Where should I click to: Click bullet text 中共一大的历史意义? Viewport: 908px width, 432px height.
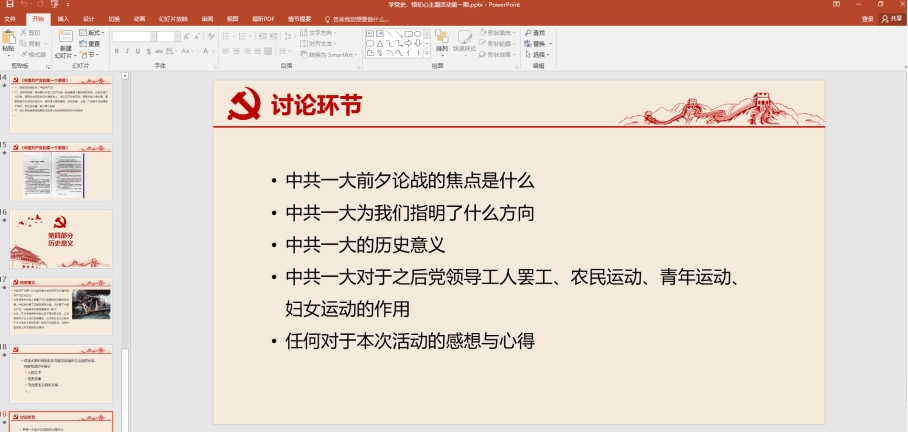(365, 245)
